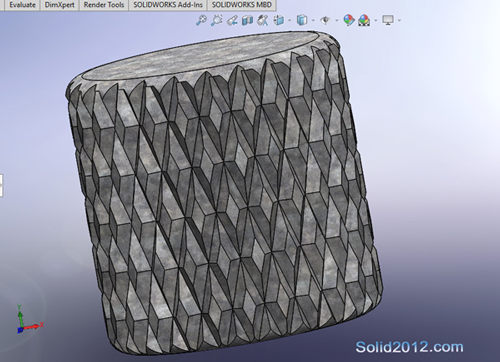Expand the Hide/Show Items dropdown arrow
500x362 pixels.
(336, 21)
